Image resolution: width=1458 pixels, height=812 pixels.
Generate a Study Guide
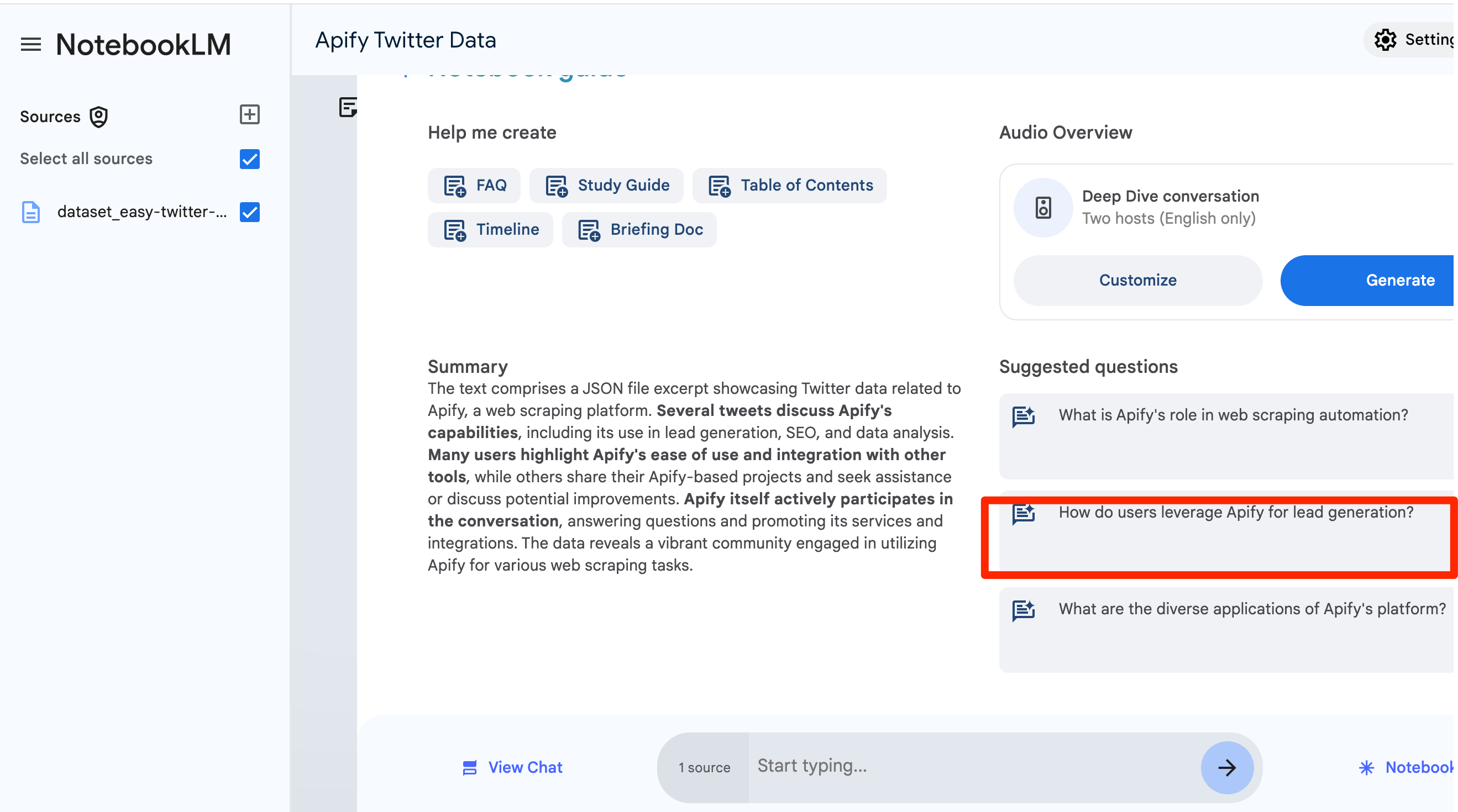[607, 186]
